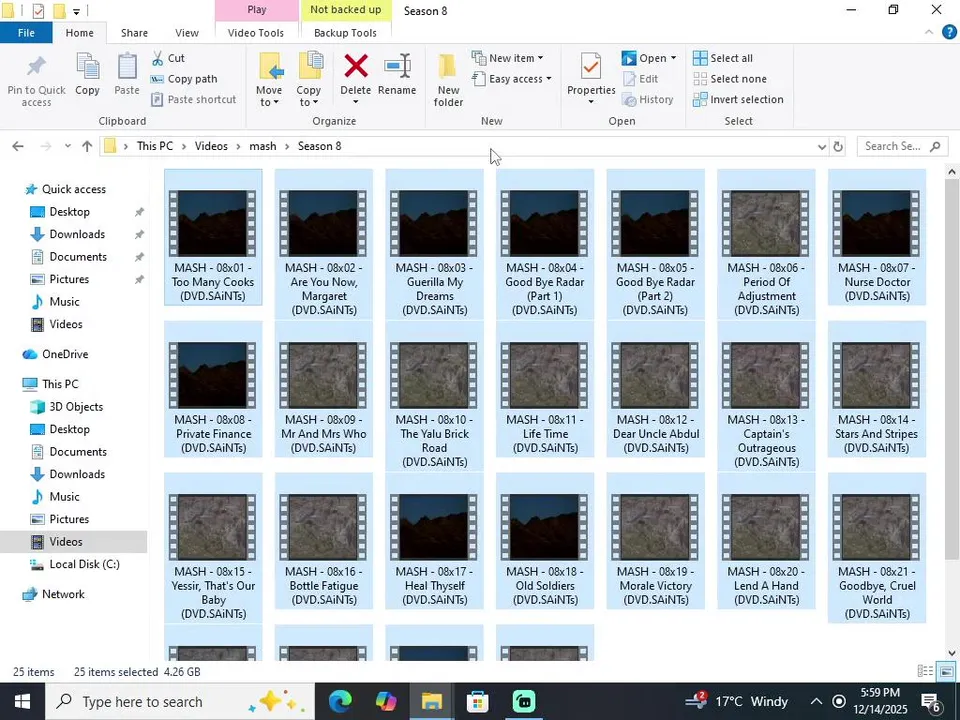This screenshot has height=720, width=960.
Task: Select Network in navigation pane
Action: click(x=63, y=594)
